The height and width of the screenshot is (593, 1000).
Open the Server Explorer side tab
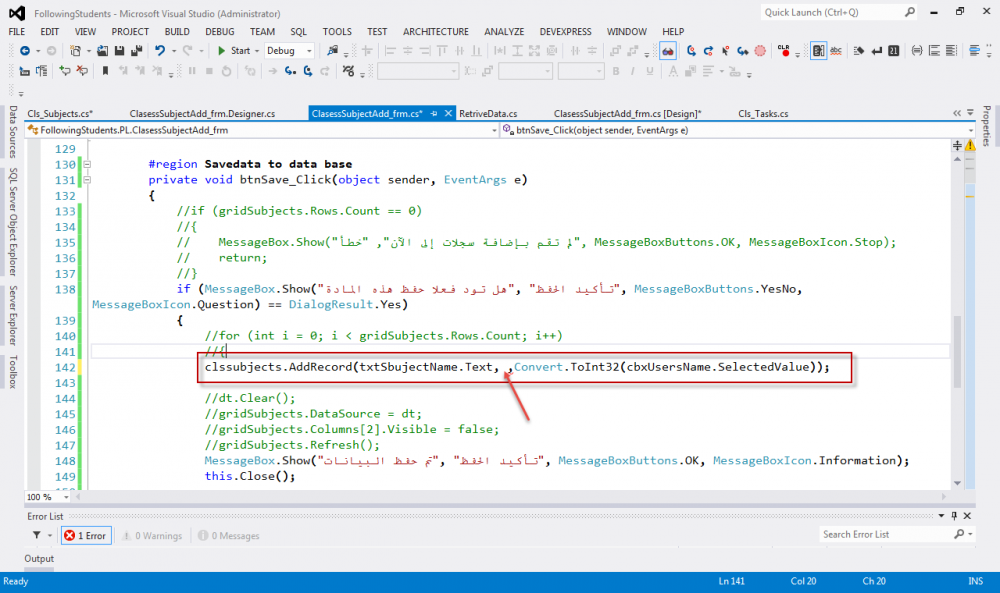12,316
